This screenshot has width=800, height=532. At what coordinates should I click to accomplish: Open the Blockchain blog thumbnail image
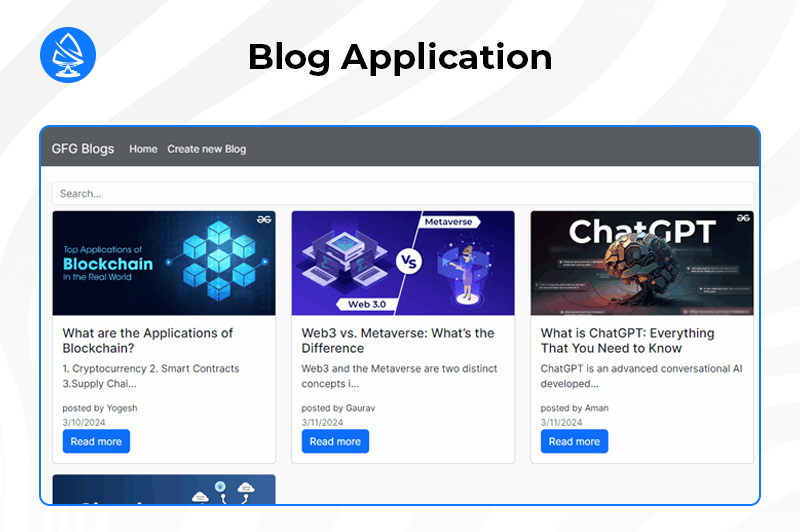[x=164, y=263]
